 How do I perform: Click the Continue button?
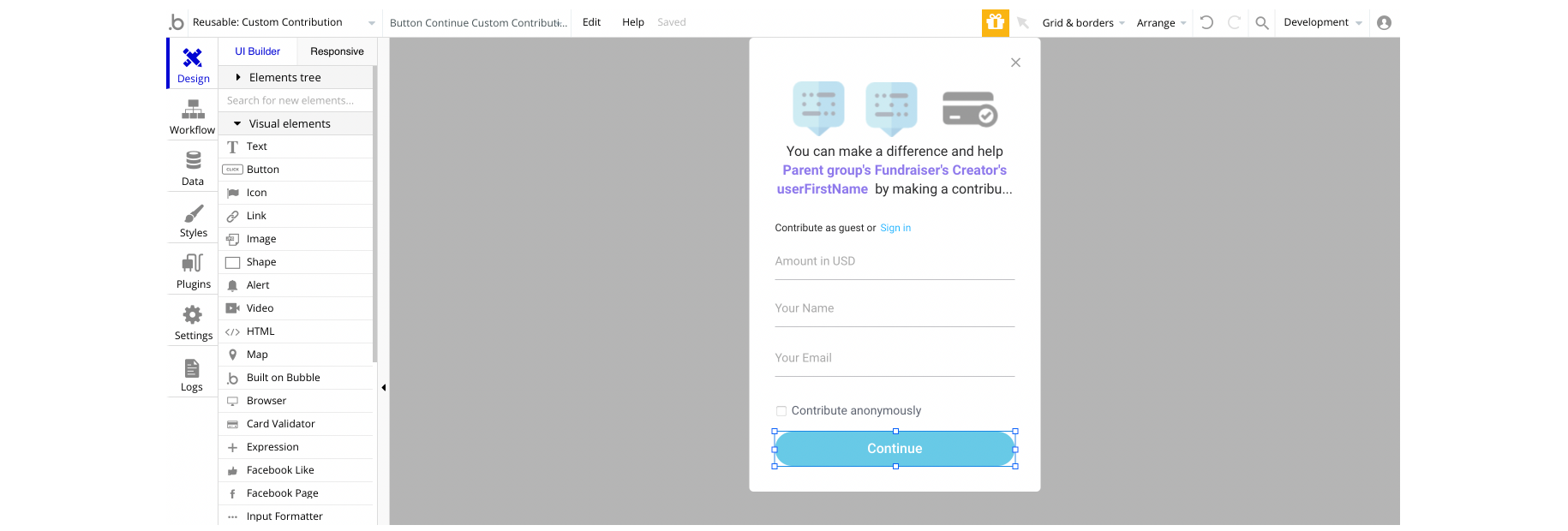point(895,449)
